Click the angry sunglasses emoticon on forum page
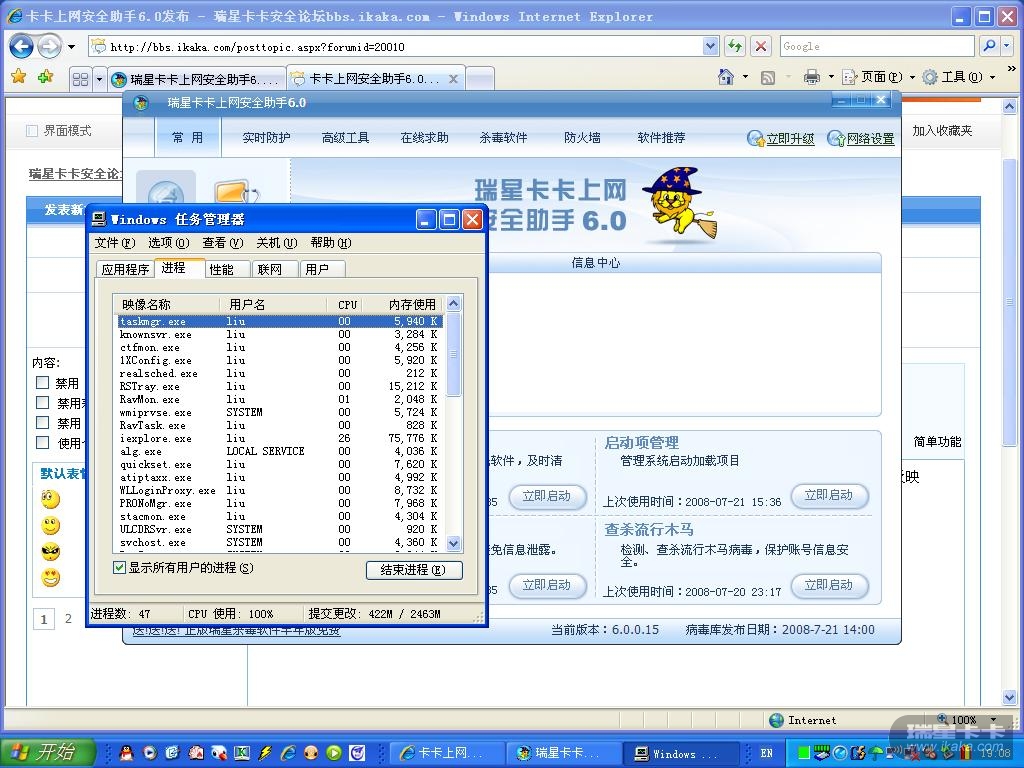 pos(50,552)
